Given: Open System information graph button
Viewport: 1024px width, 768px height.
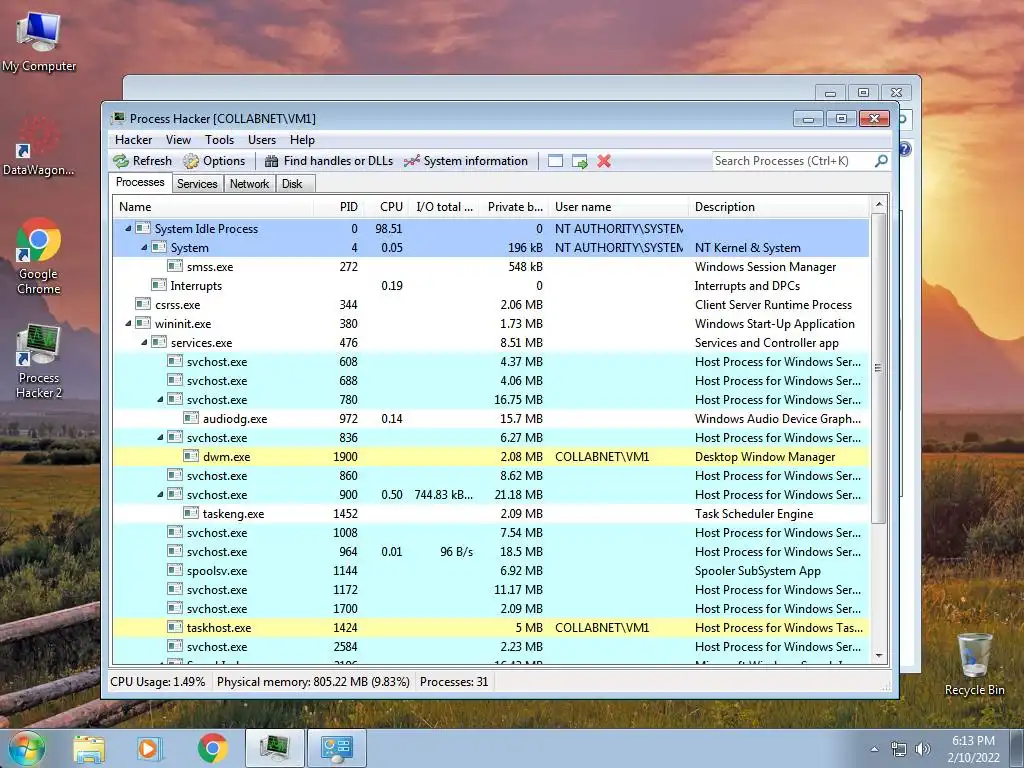Looking at the screenshot, I should point(466,161).
